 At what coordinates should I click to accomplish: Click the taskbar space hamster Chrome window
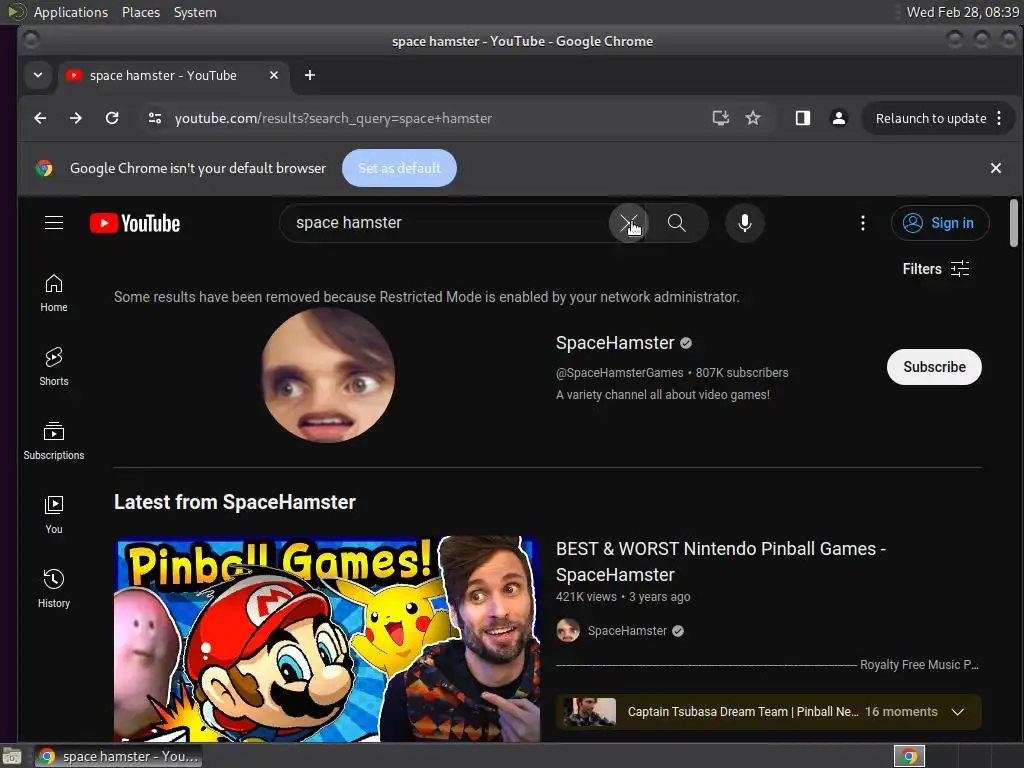[x=118, y=756]
